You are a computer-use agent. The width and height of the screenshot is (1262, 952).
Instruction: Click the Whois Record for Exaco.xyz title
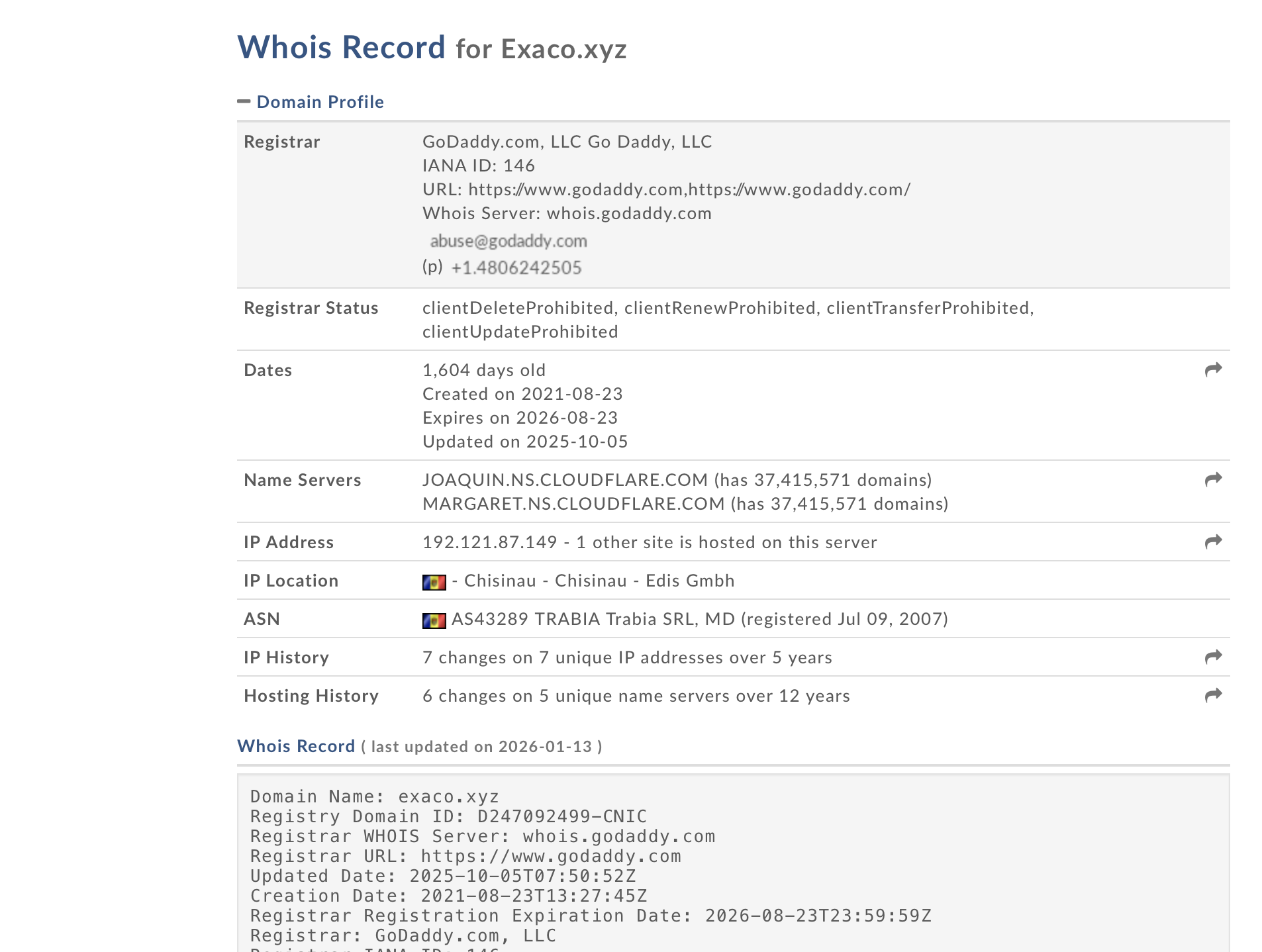[x=432, y=48]
